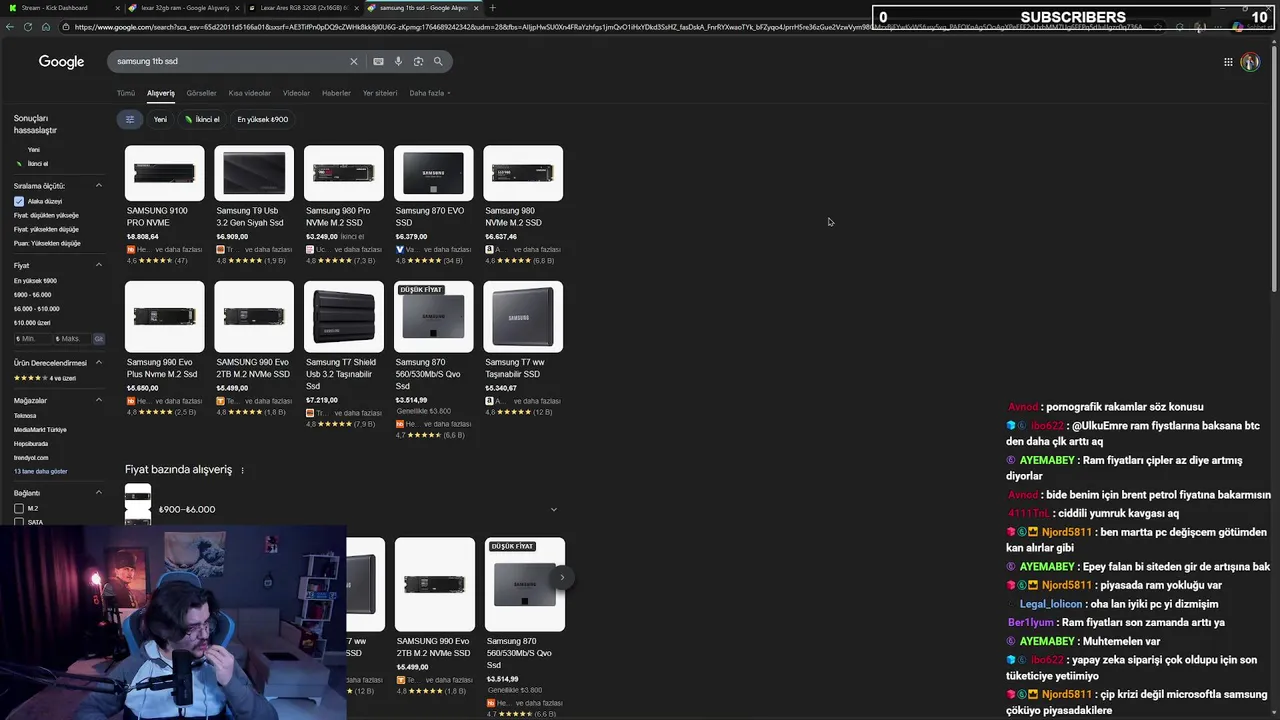Filter by MediaMarkt Türkiye store
Screen dimensions: 1280x720
tap(40, 430)
